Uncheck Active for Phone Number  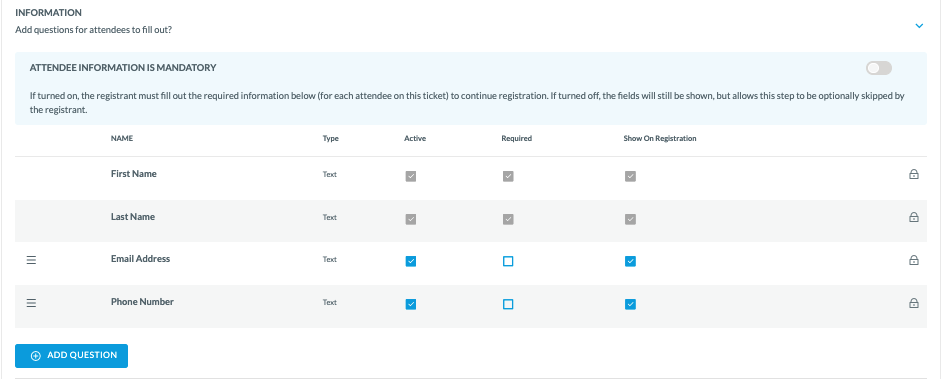point(411,304)
